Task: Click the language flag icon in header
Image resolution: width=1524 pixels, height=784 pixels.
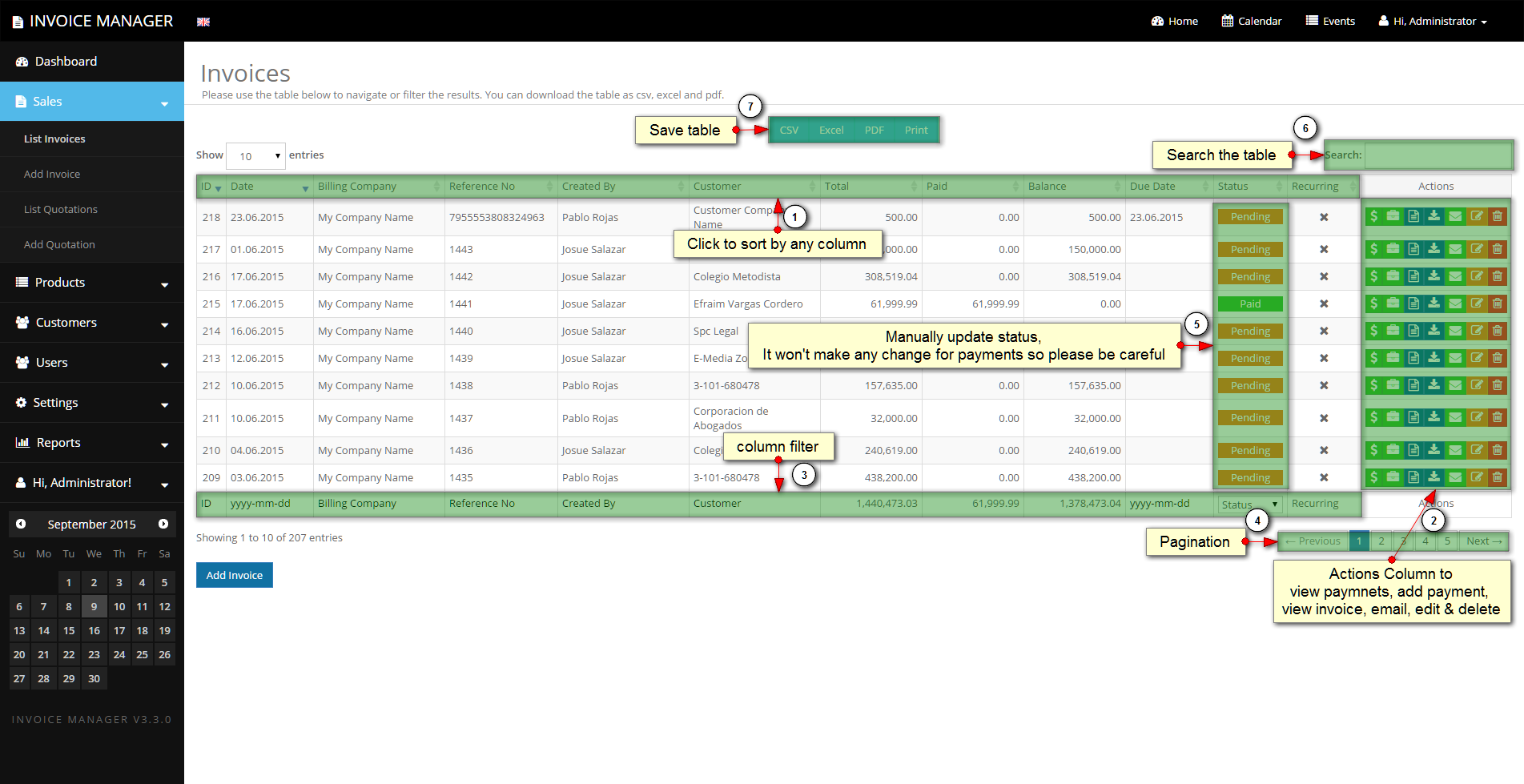Action: 203,22
